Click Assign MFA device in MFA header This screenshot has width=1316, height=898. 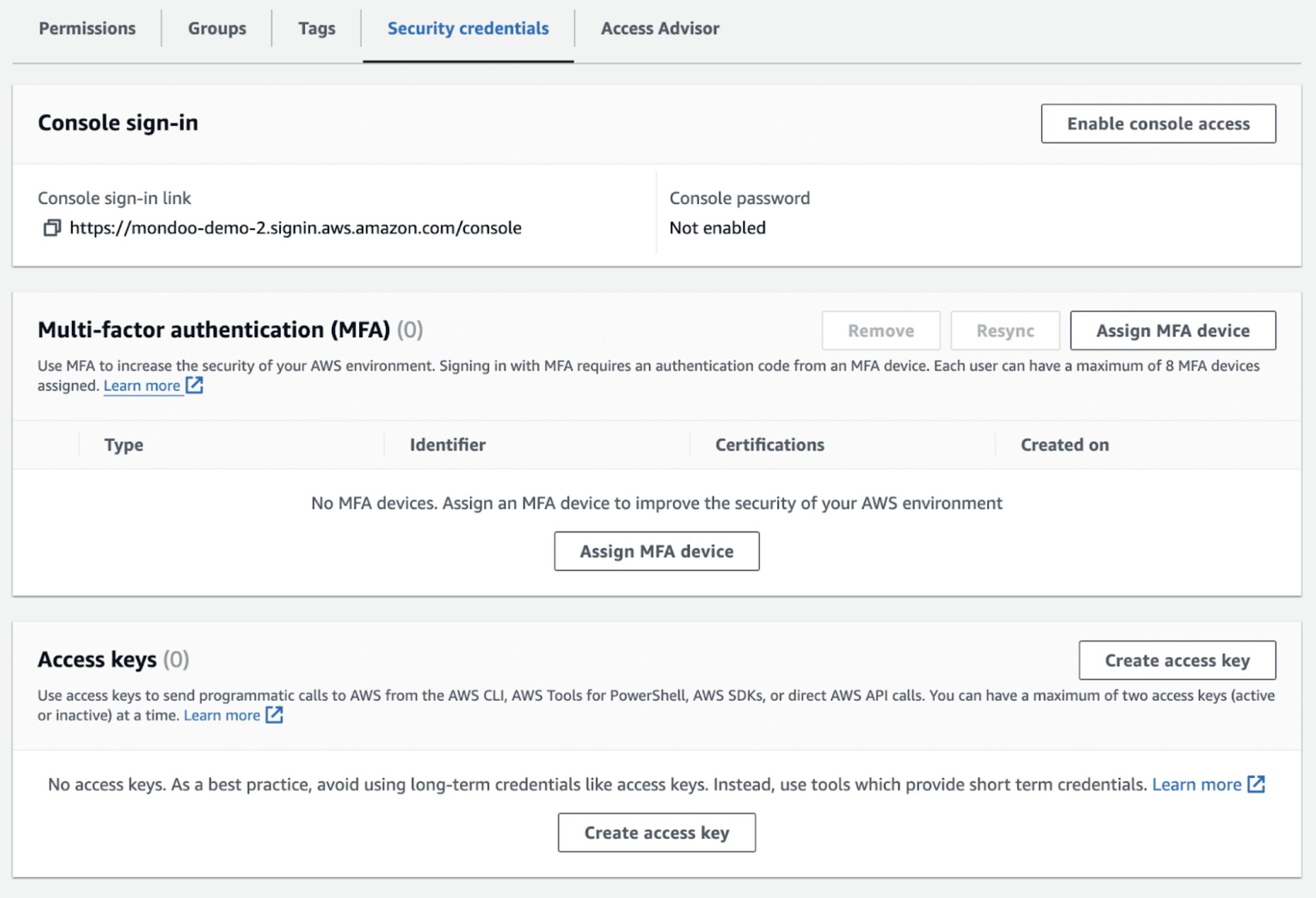pos(1172,330)
